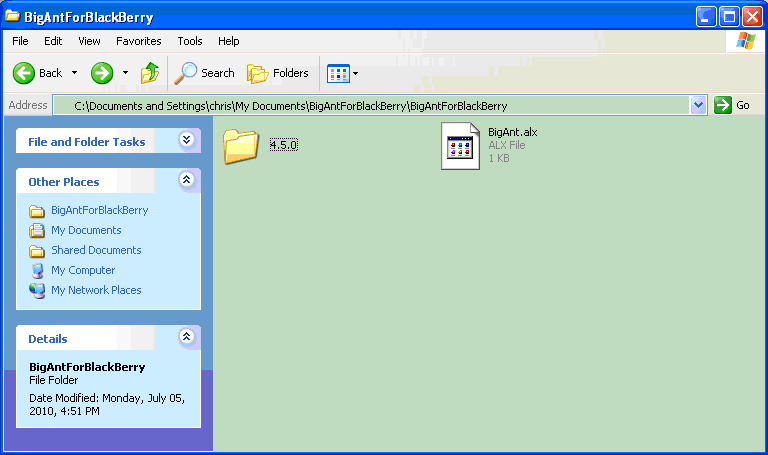
Task: Expand File and Folder Tasks panel
Action: pyautogui.click(x=187, y=140)
